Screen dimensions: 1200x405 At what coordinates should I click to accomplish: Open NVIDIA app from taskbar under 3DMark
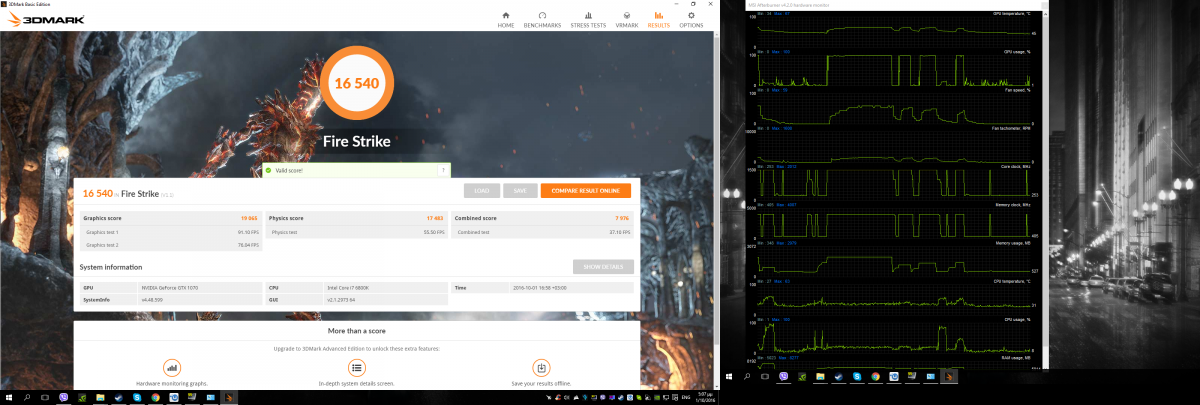(82, 398)
